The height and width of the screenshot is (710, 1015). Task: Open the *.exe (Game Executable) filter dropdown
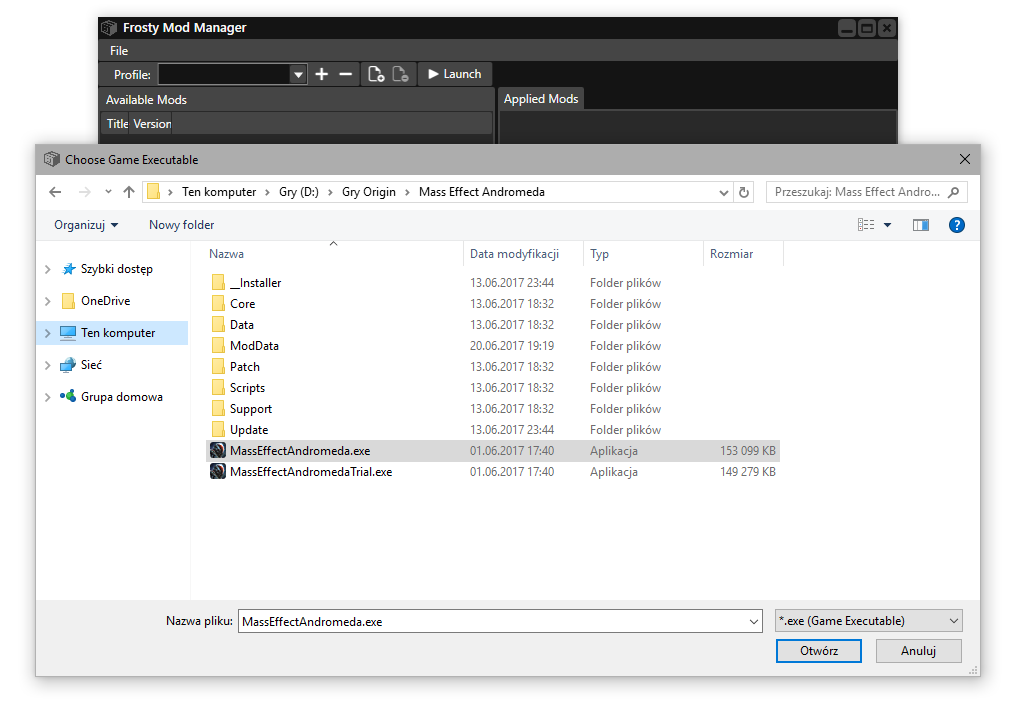869,621
